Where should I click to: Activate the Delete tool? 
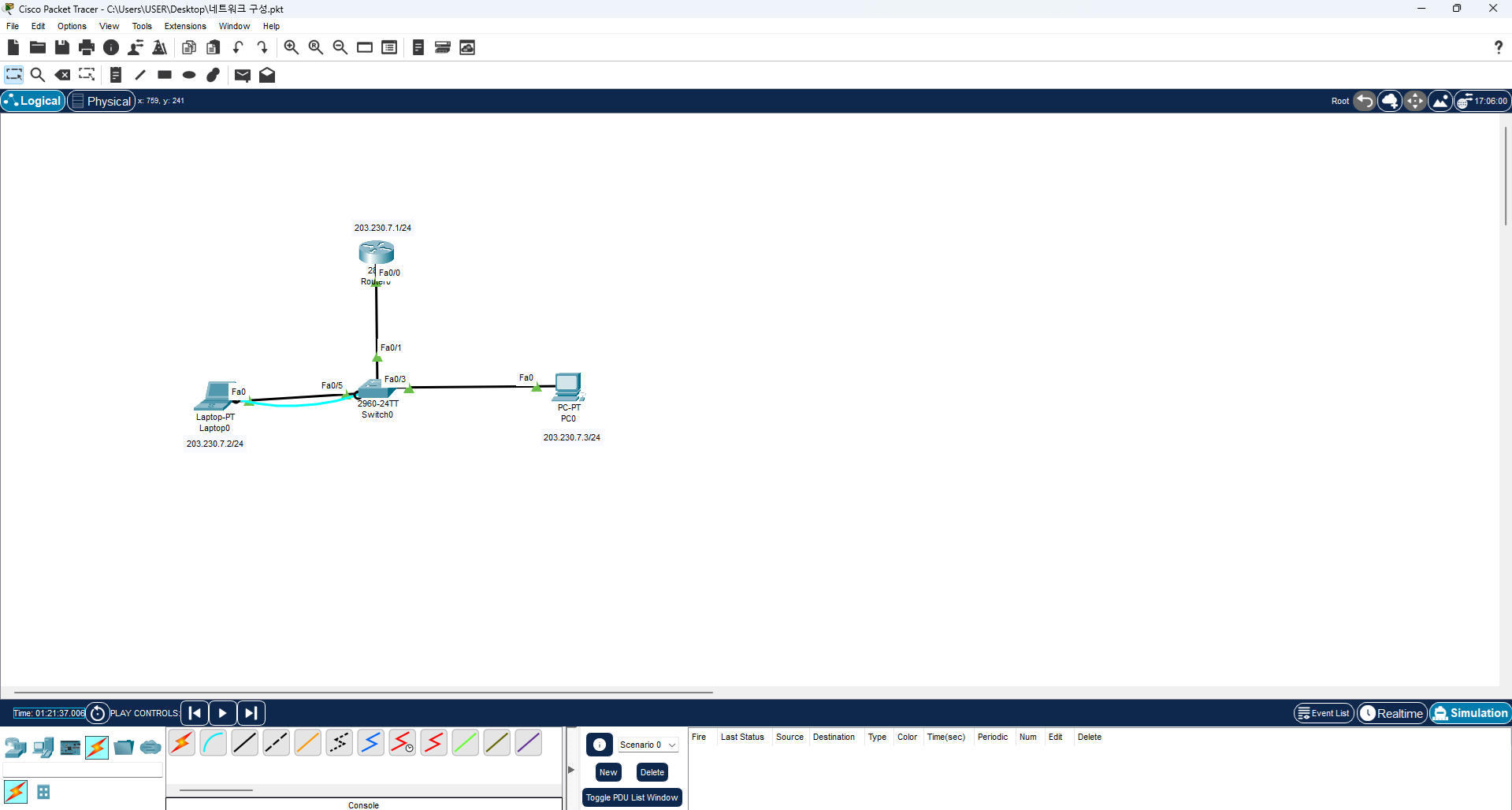pyautogui.click(x=62, y=75)
